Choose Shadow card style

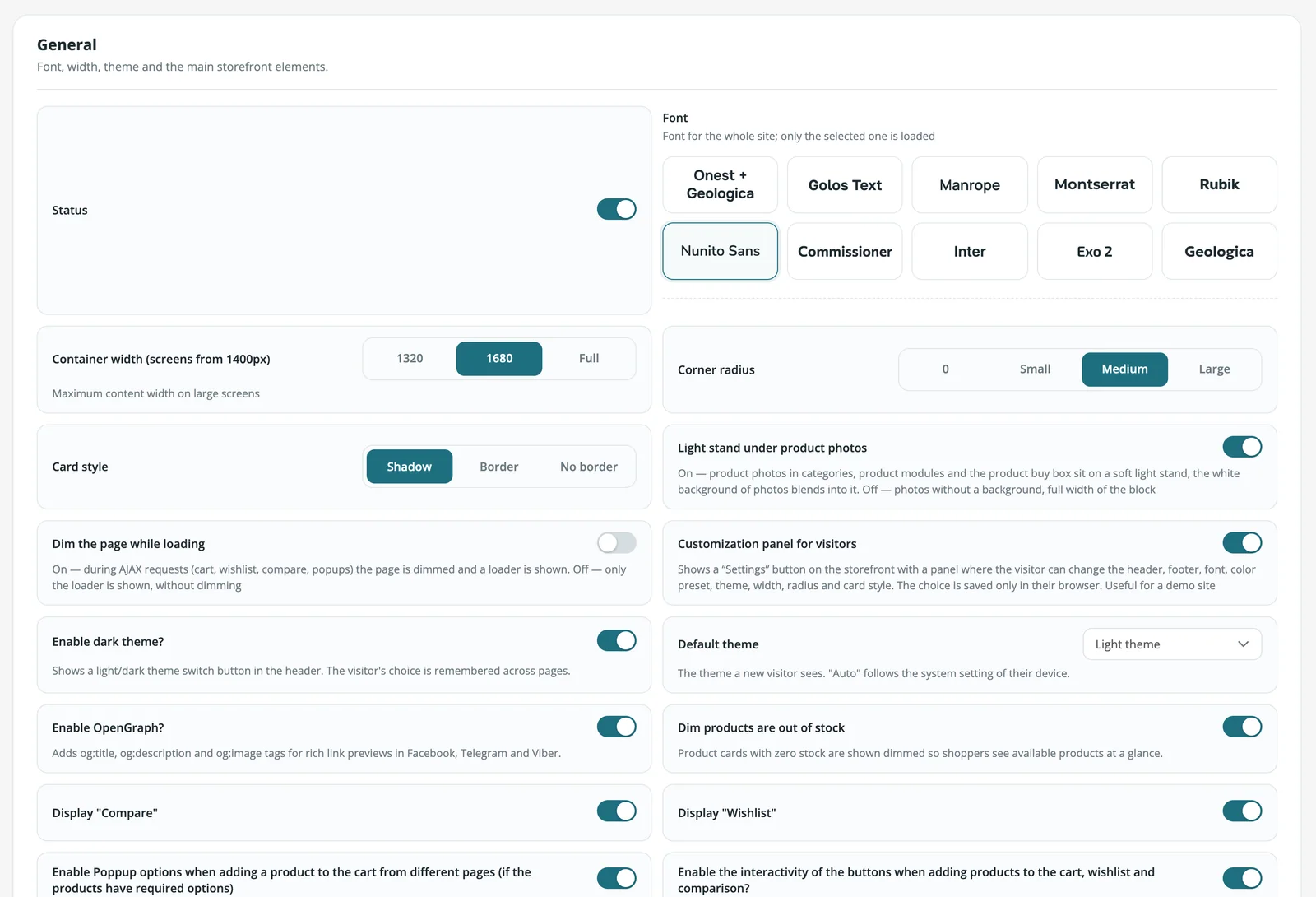click(x=410, y=467)
